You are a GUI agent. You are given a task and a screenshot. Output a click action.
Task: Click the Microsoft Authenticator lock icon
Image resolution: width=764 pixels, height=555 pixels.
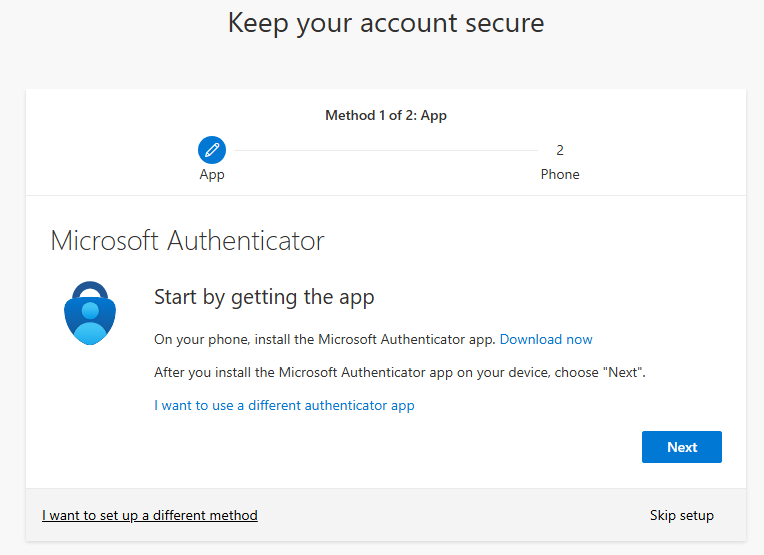(x=91, y=313)
